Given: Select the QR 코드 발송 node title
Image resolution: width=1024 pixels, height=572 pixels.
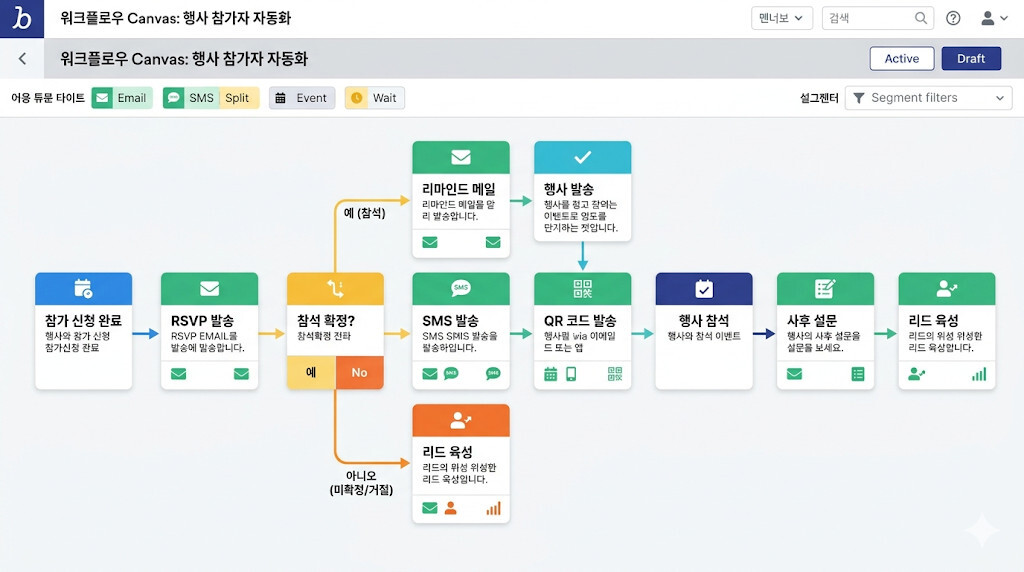Looking at the screenshot, I should (x=580, y=321).
